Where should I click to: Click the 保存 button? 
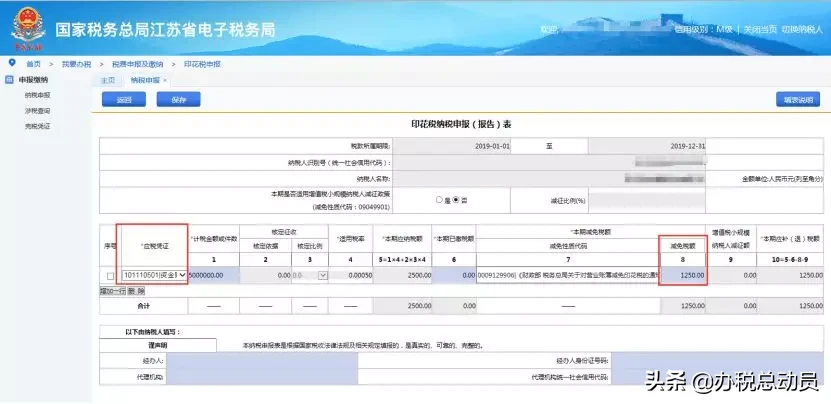coord(179,99)
